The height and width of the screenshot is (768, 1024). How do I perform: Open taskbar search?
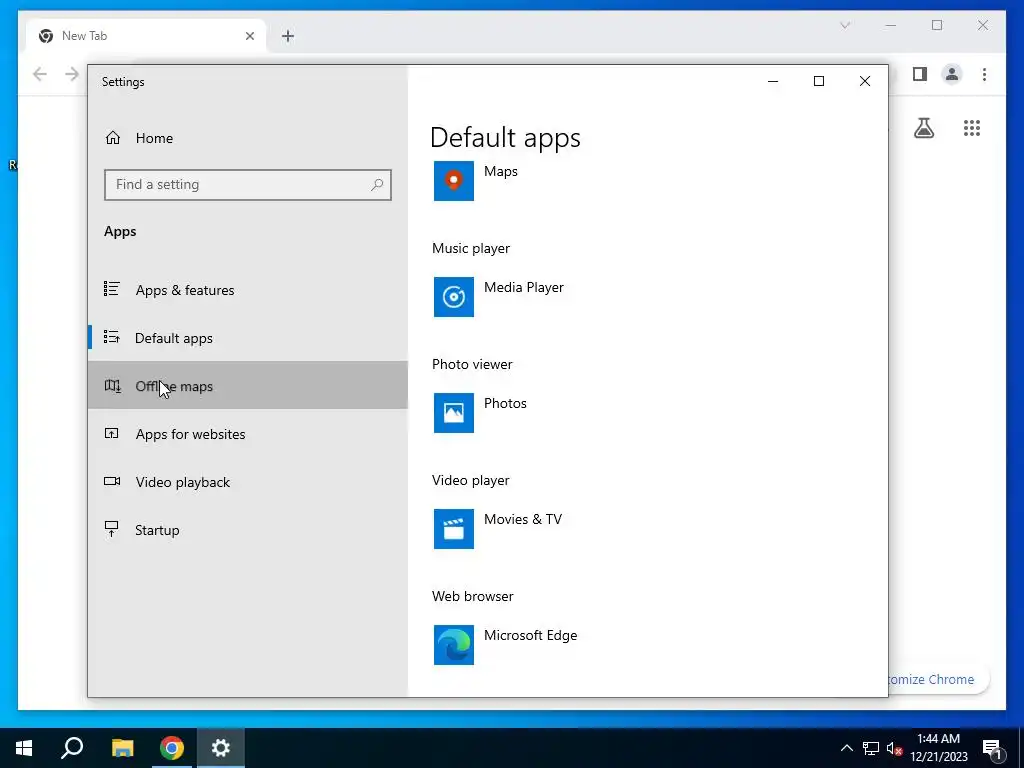pyautogui.click(x=72, y=748)
